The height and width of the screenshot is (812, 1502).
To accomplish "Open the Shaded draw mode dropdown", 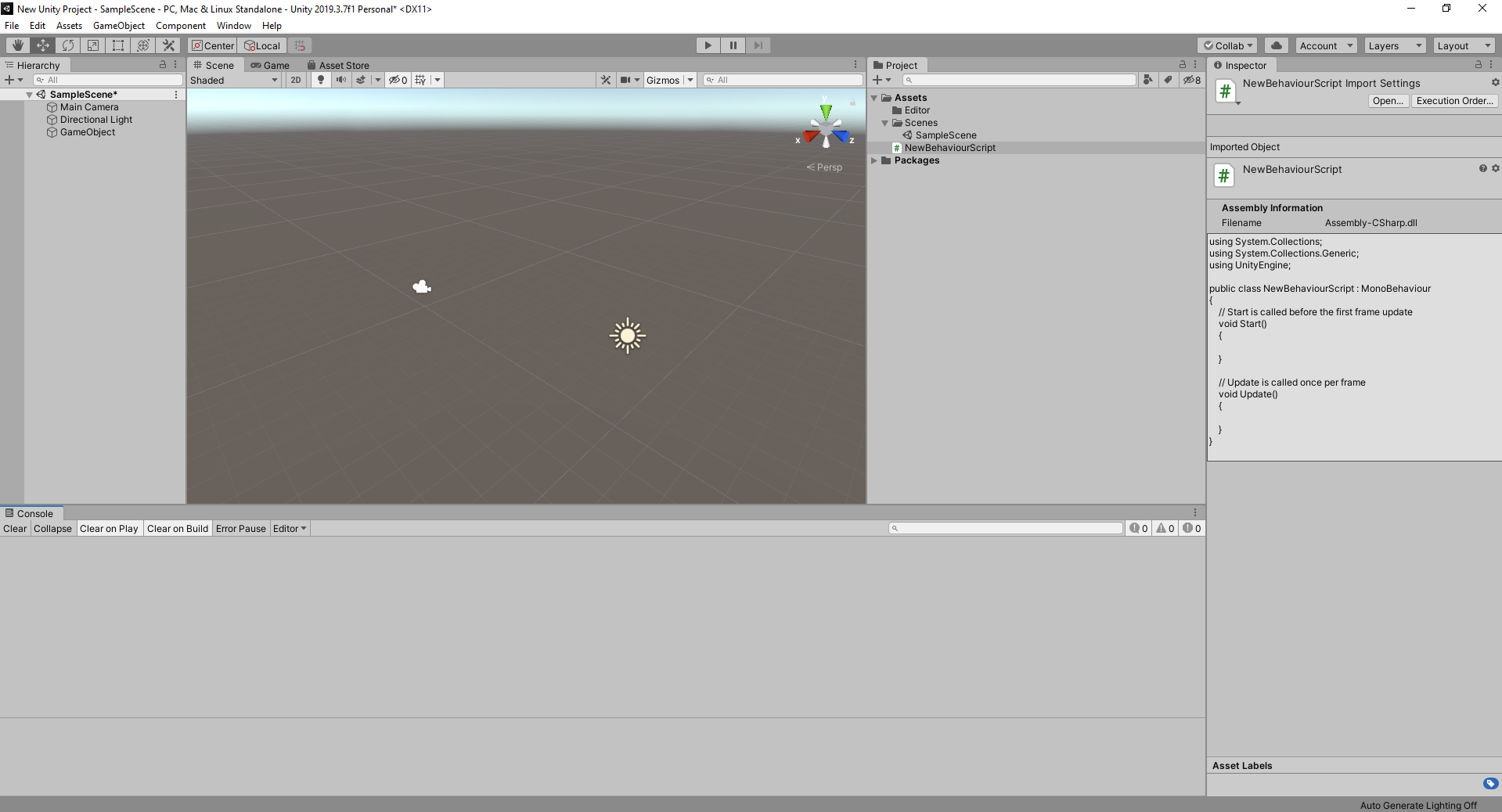I will click(x=233, y=80).
